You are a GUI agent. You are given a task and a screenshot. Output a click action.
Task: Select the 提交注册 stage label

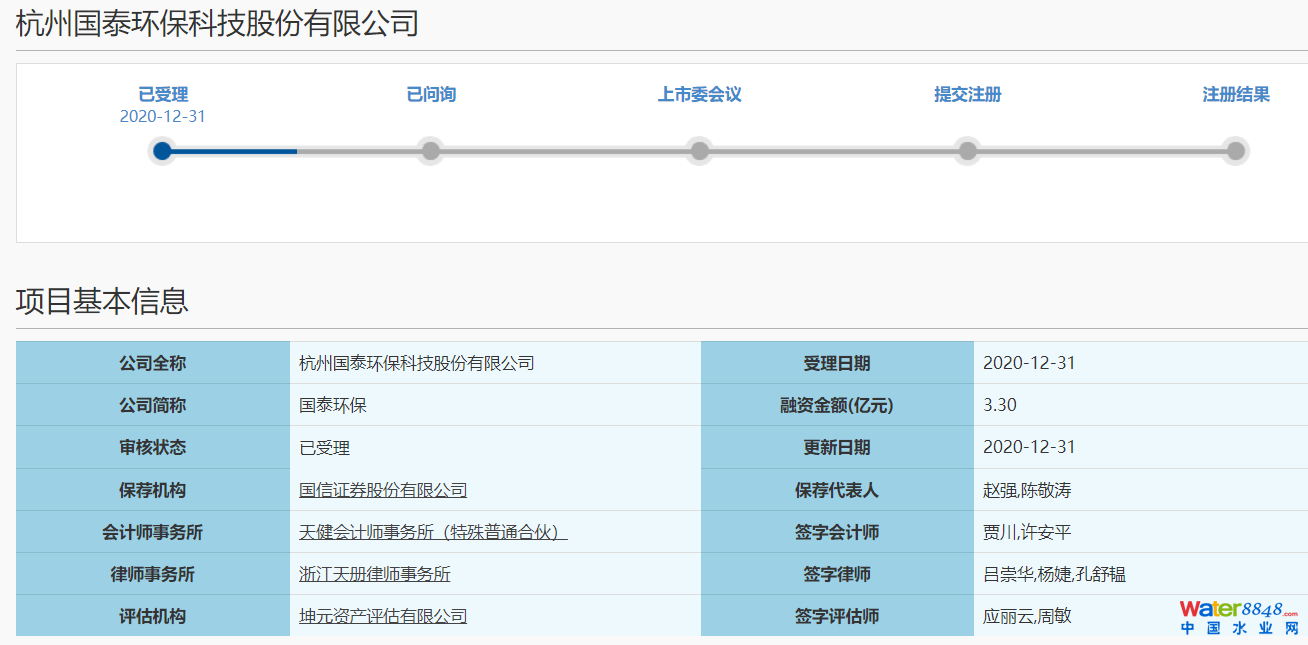pos(967,95)
